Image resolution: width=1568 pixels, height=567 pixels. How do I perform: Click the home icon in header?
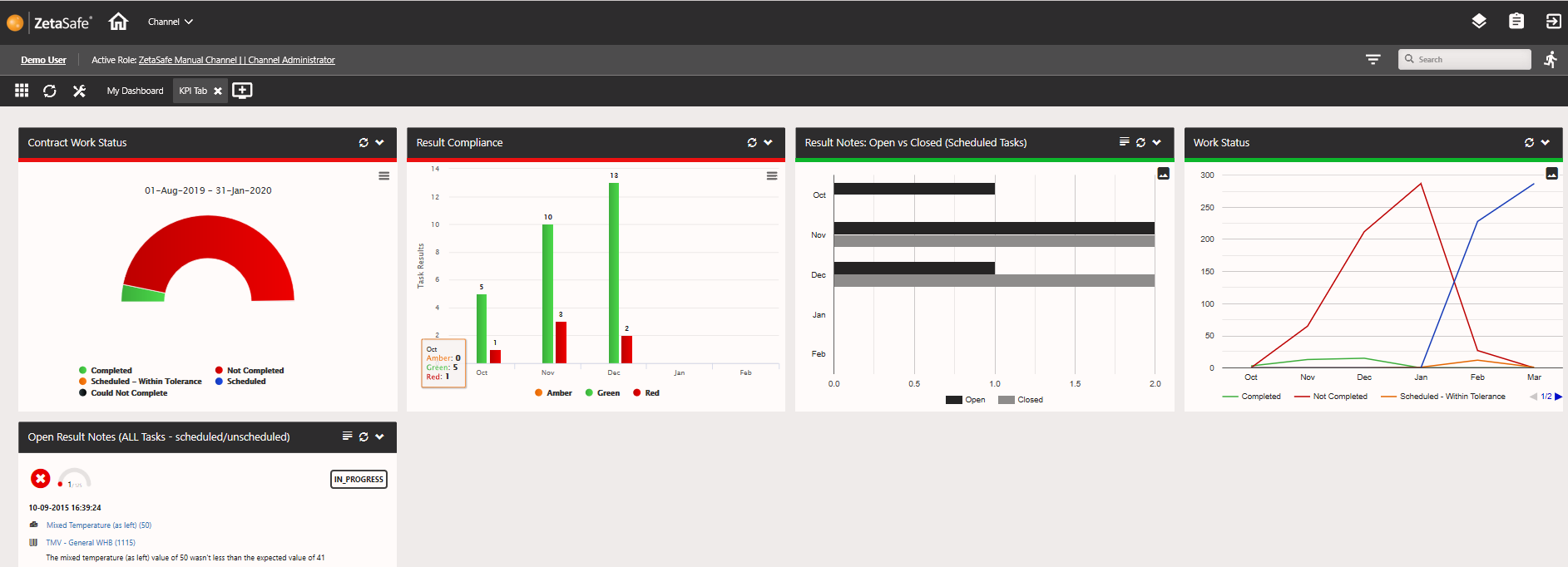(118, 22)
